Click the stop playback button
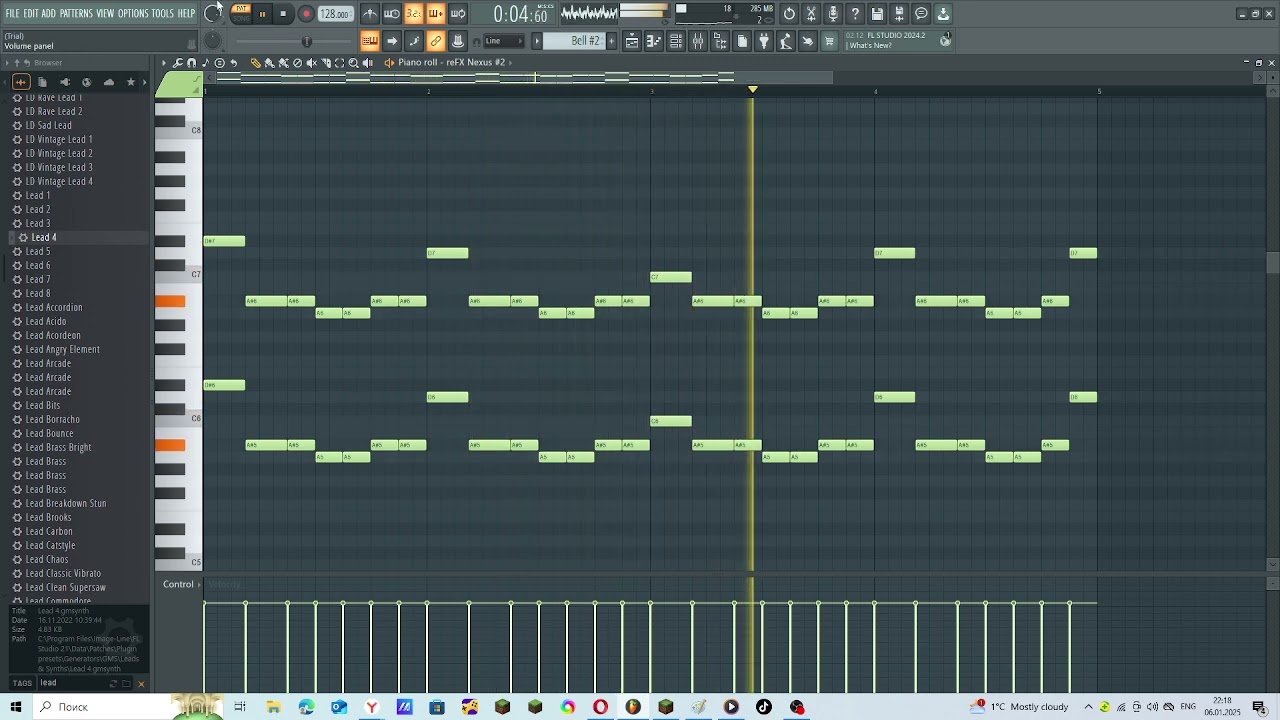1280x720 pixels. [x=284, y=14]
